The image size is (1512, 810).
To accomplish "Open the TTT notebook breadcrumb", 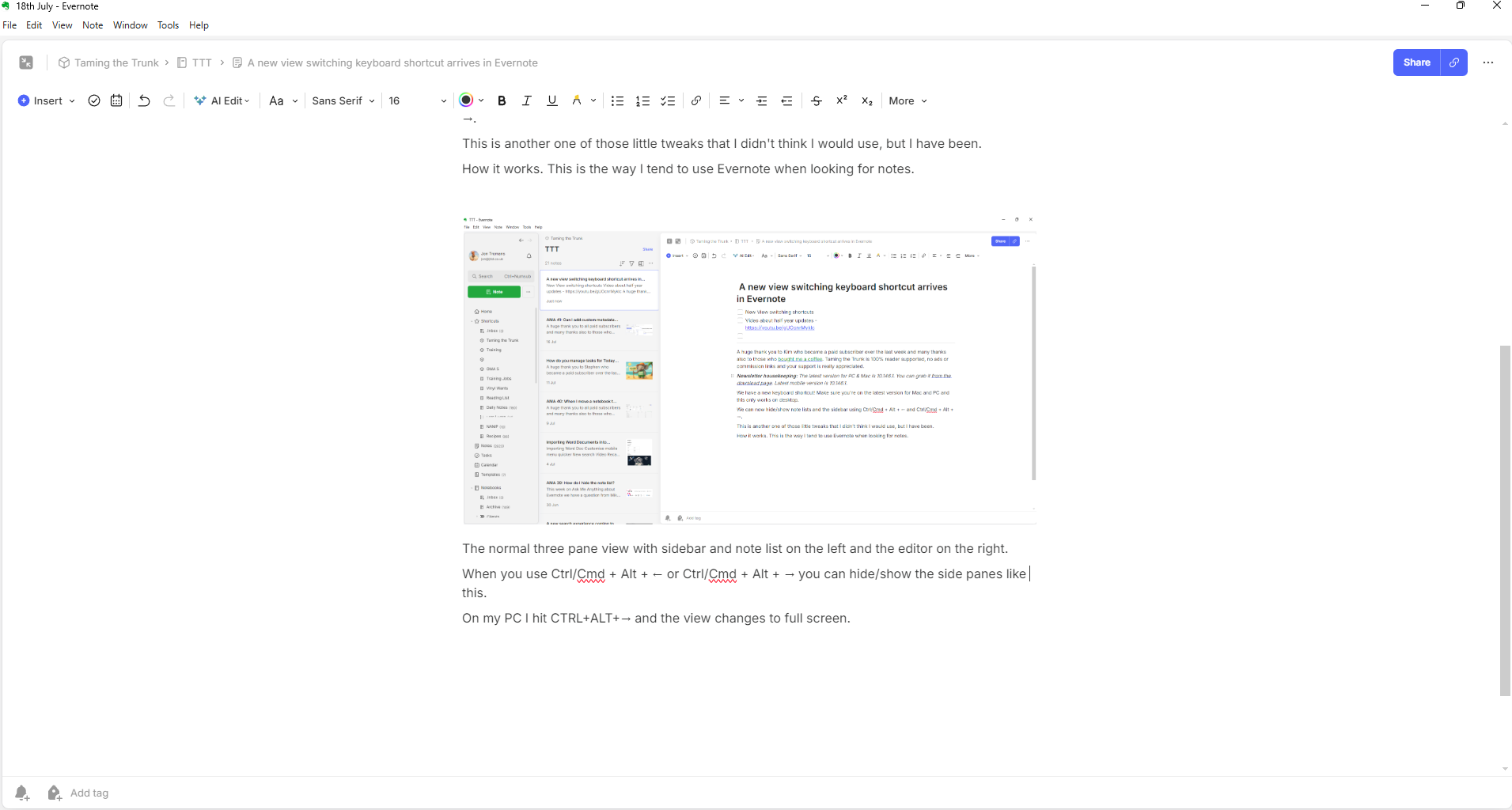I will click(194, 62).
